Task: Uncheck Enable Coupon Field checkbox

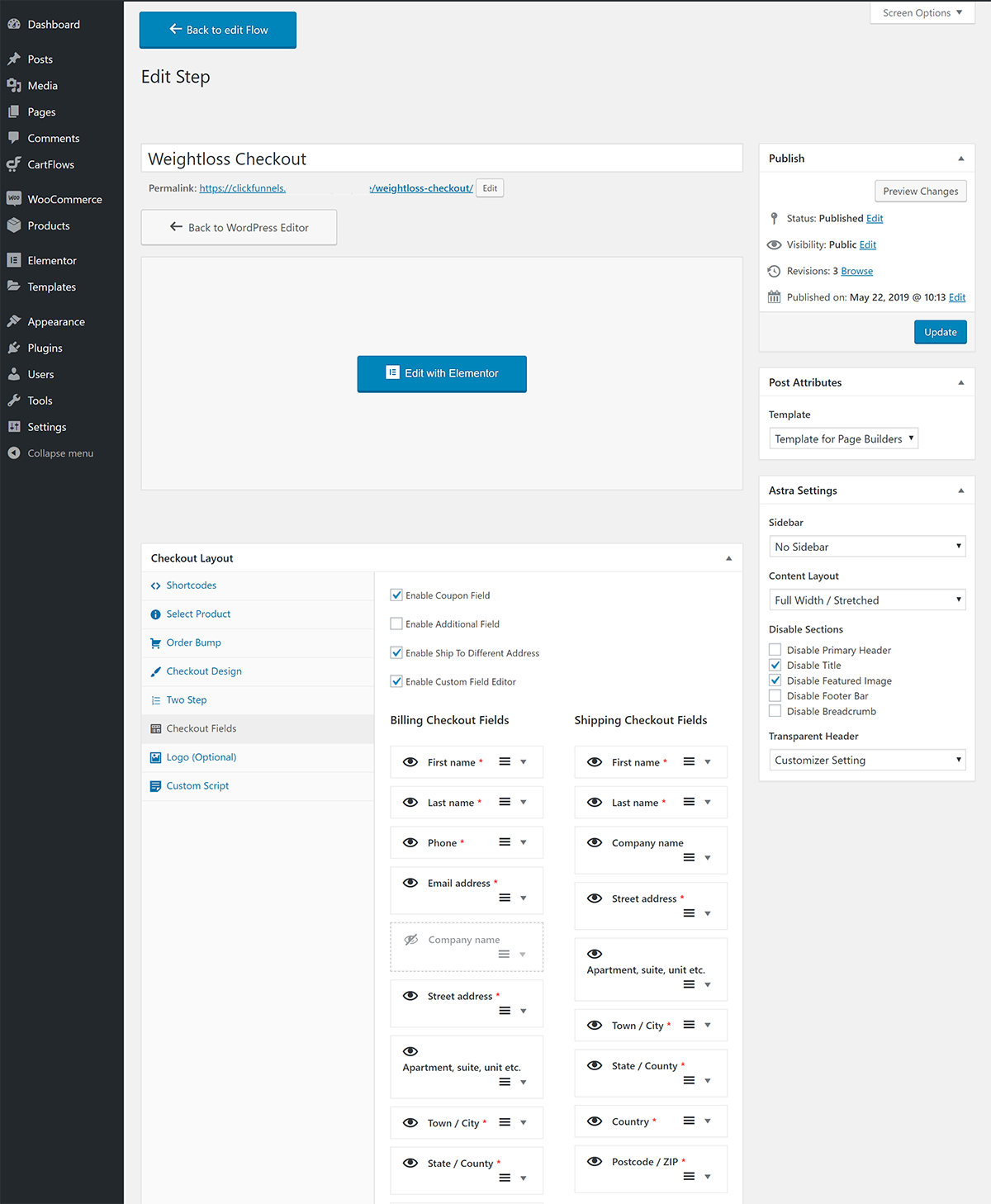Action: pos(396,595)
